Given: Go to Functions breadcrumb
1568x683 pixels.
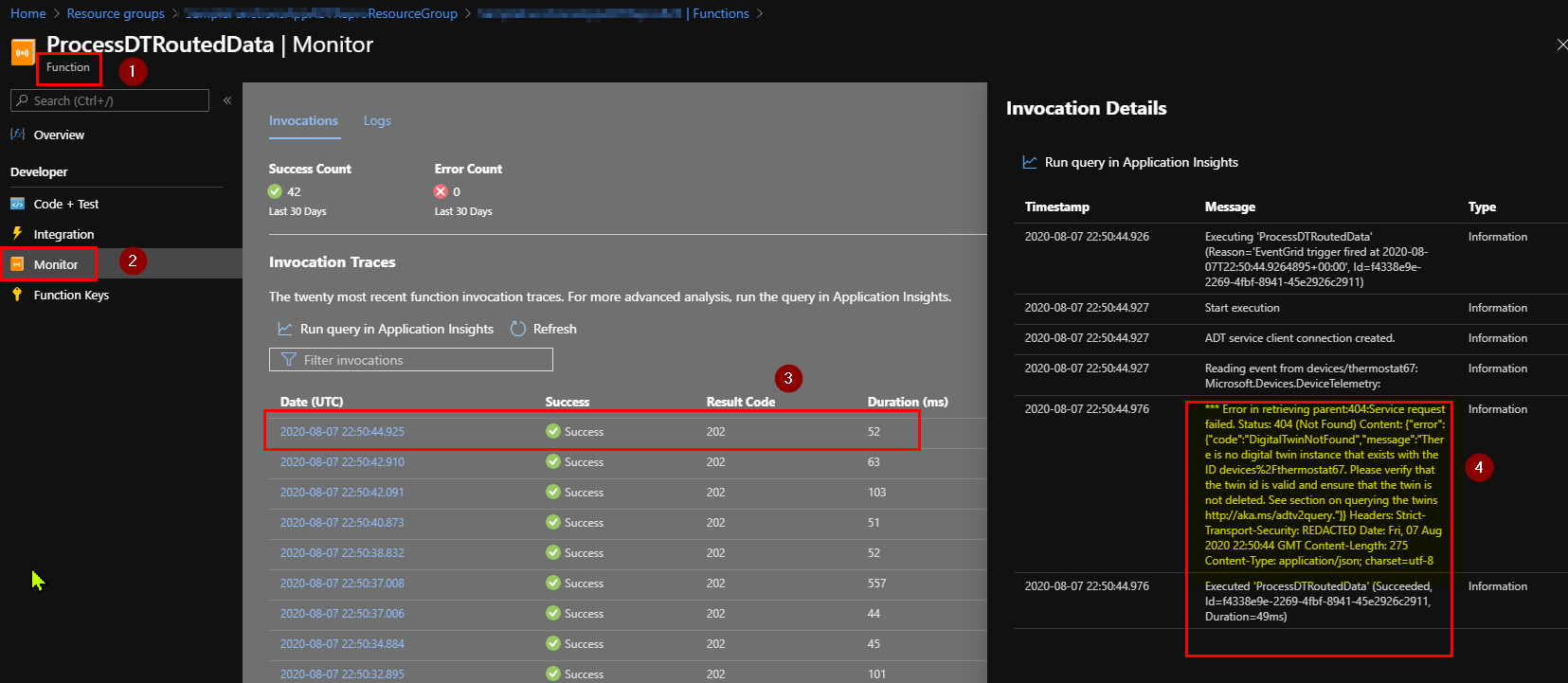Looking at the screenshot, I should [721, 13].
